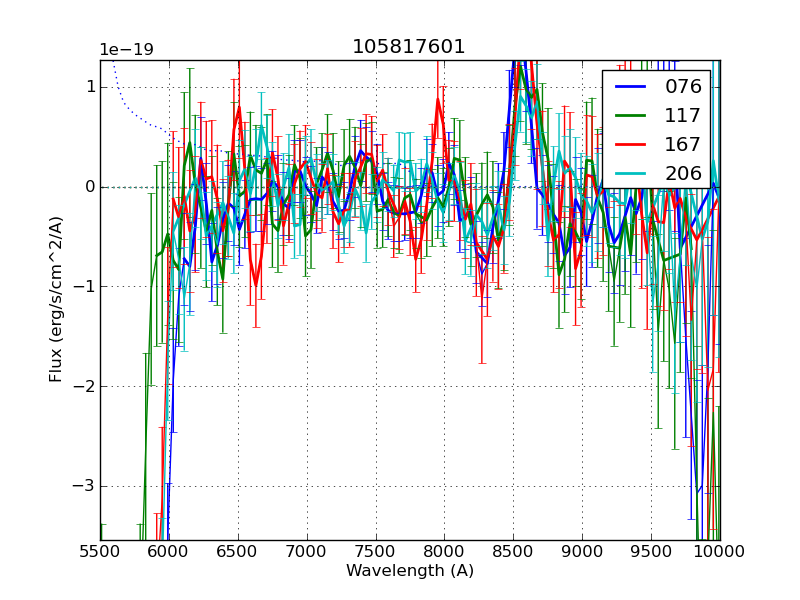Click the 8500 x-axis tick label
800x600 pixels.
click(x=513, y=551)
